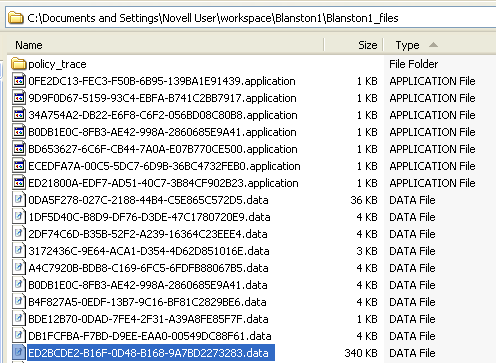This screenshot has width=496, height=363.
Task: Select file name BDE12B70-0DAD-7FE4-2F31-A39A8FE85F7F.data
Action: (x=148, y=319)
